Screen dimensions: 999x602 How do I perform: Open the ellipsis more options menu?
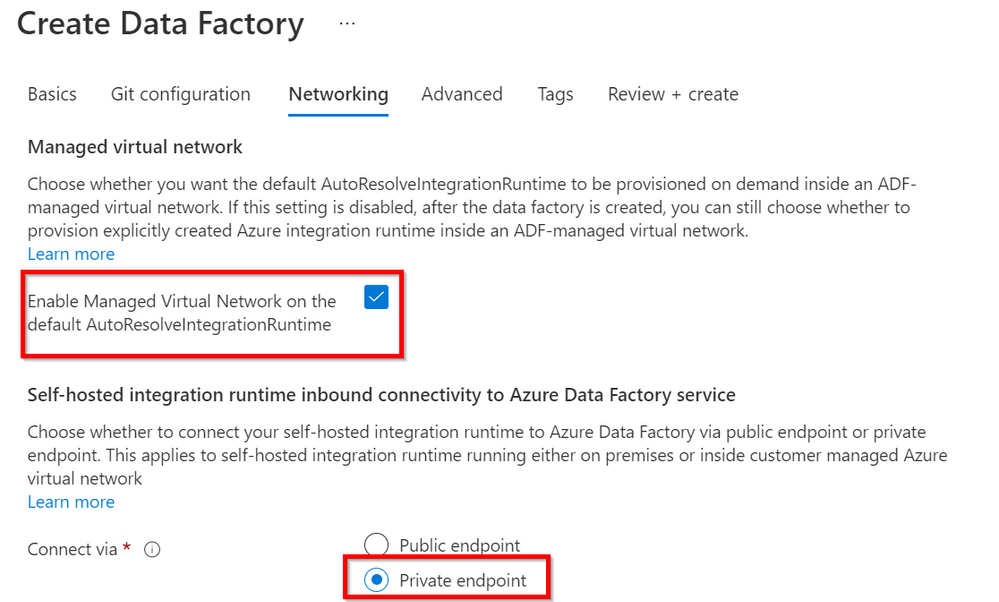pyautogui.click(x=347, y=24)
